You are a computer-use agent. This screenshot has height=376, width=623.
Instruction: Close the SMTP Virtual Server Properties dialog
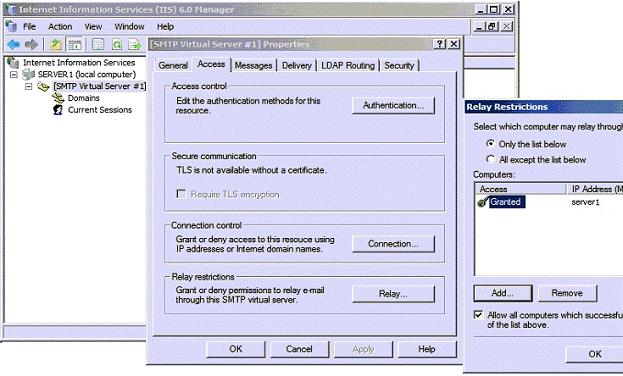pos(454,44)
